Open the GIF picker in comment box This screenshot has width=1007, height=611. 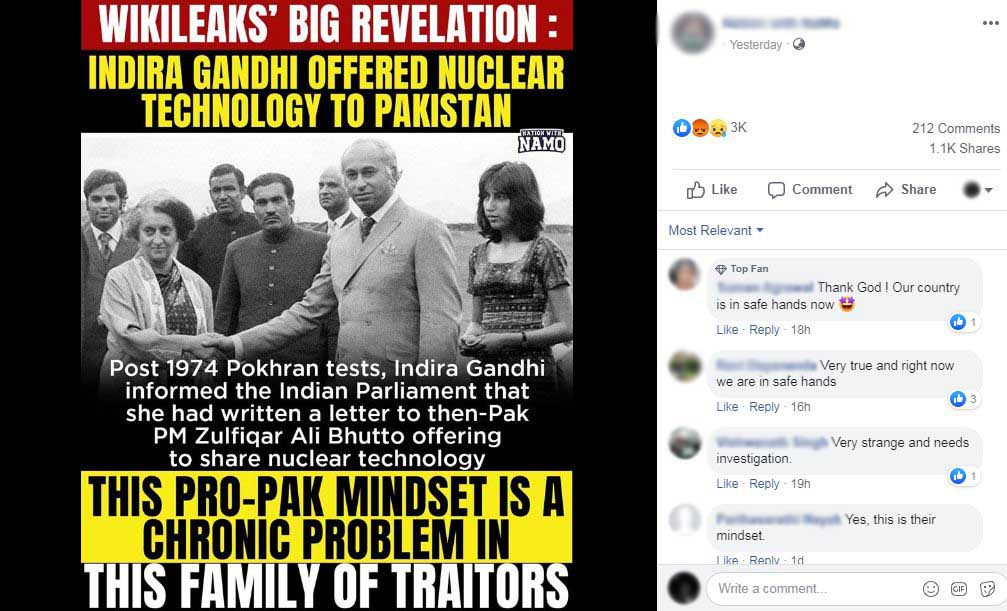959,589
